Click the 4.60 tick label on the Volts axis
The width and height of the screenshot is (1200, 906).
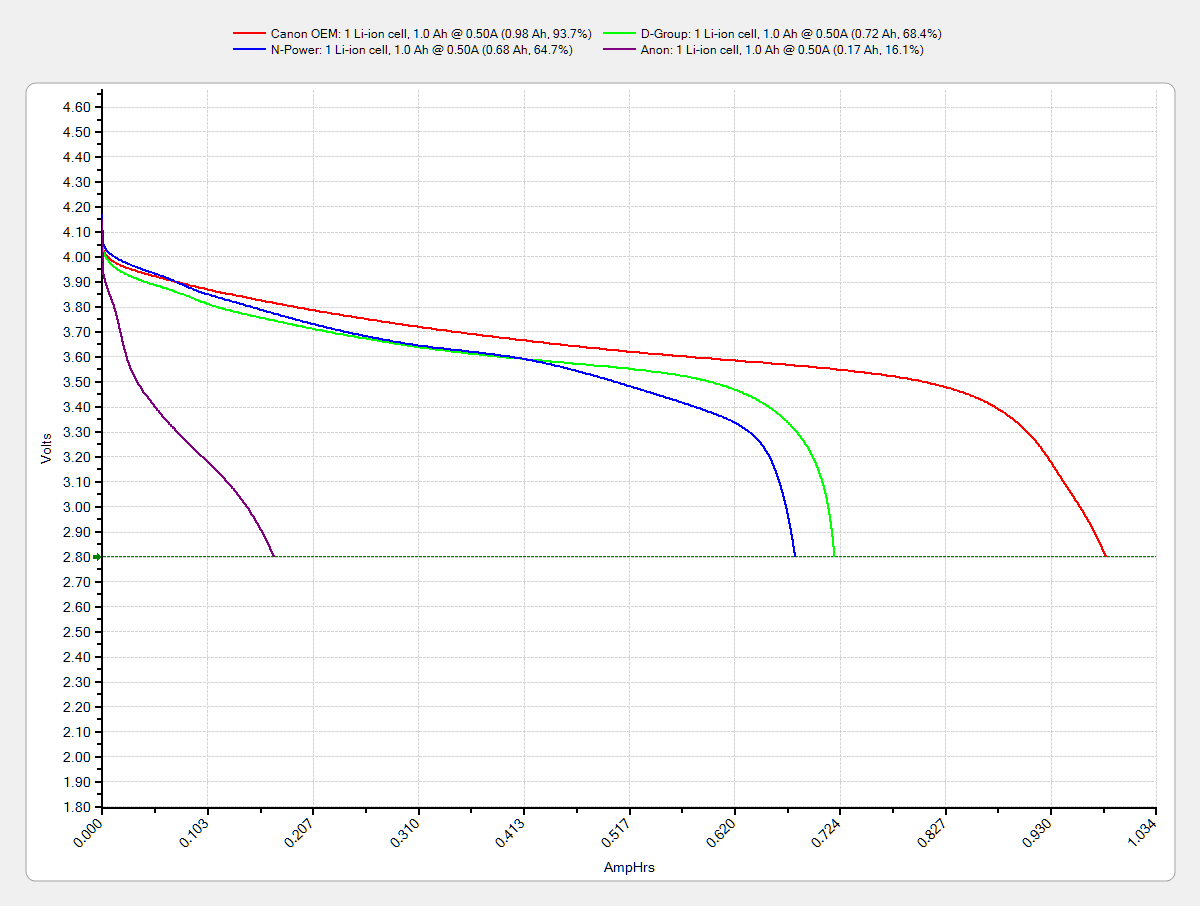click(77, 107)
